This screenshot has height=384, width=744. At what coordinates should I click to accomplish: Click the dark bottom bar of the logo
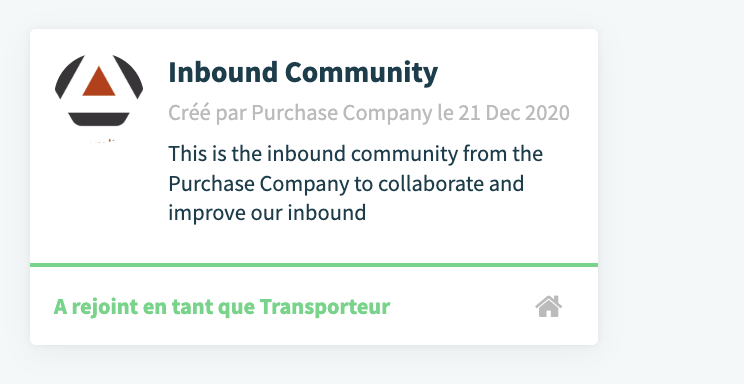coord(99,119)
